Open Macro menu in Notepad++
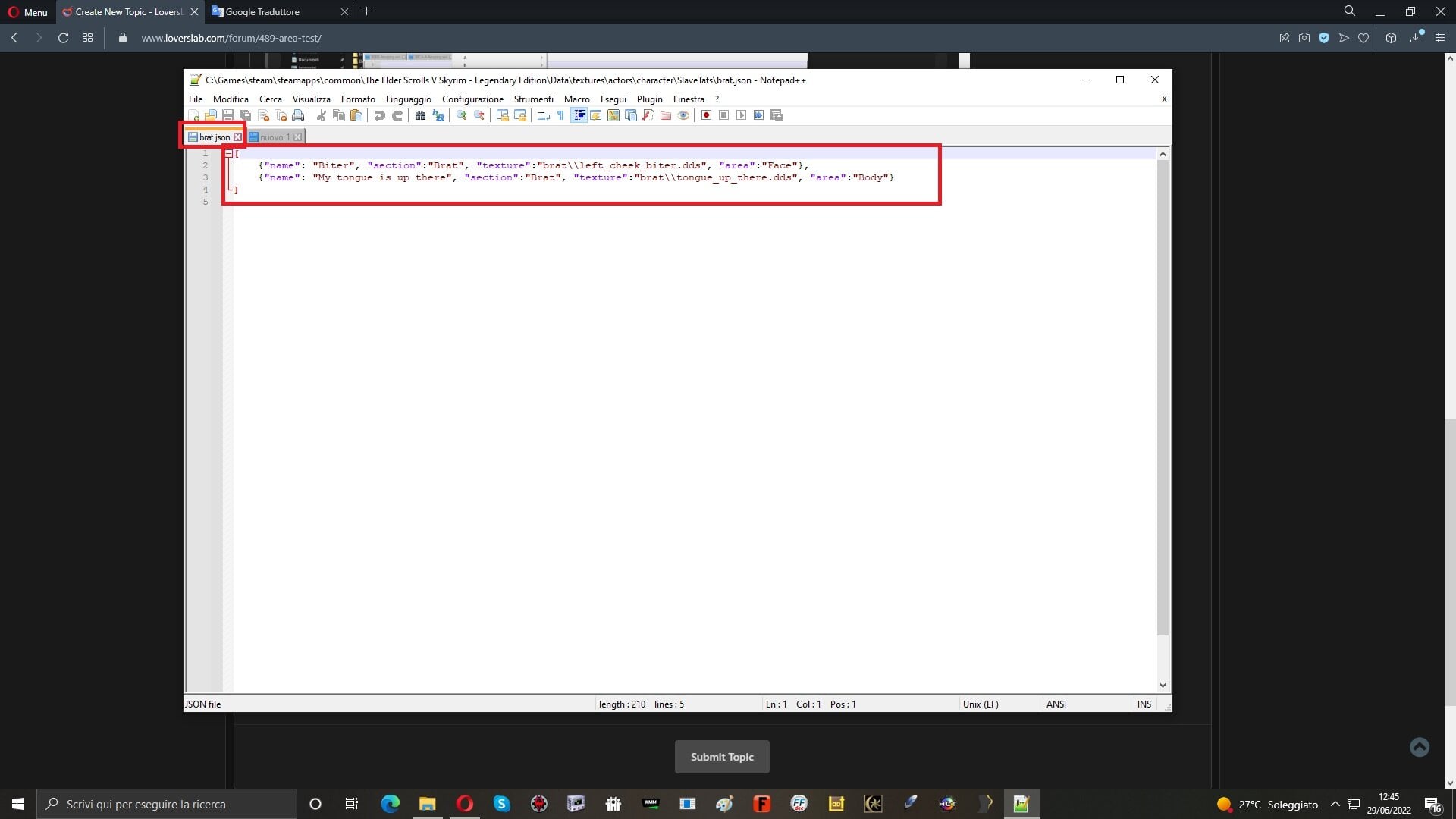Image resolution: width=1456 pixels, height=819 pixels. (576, 99)
